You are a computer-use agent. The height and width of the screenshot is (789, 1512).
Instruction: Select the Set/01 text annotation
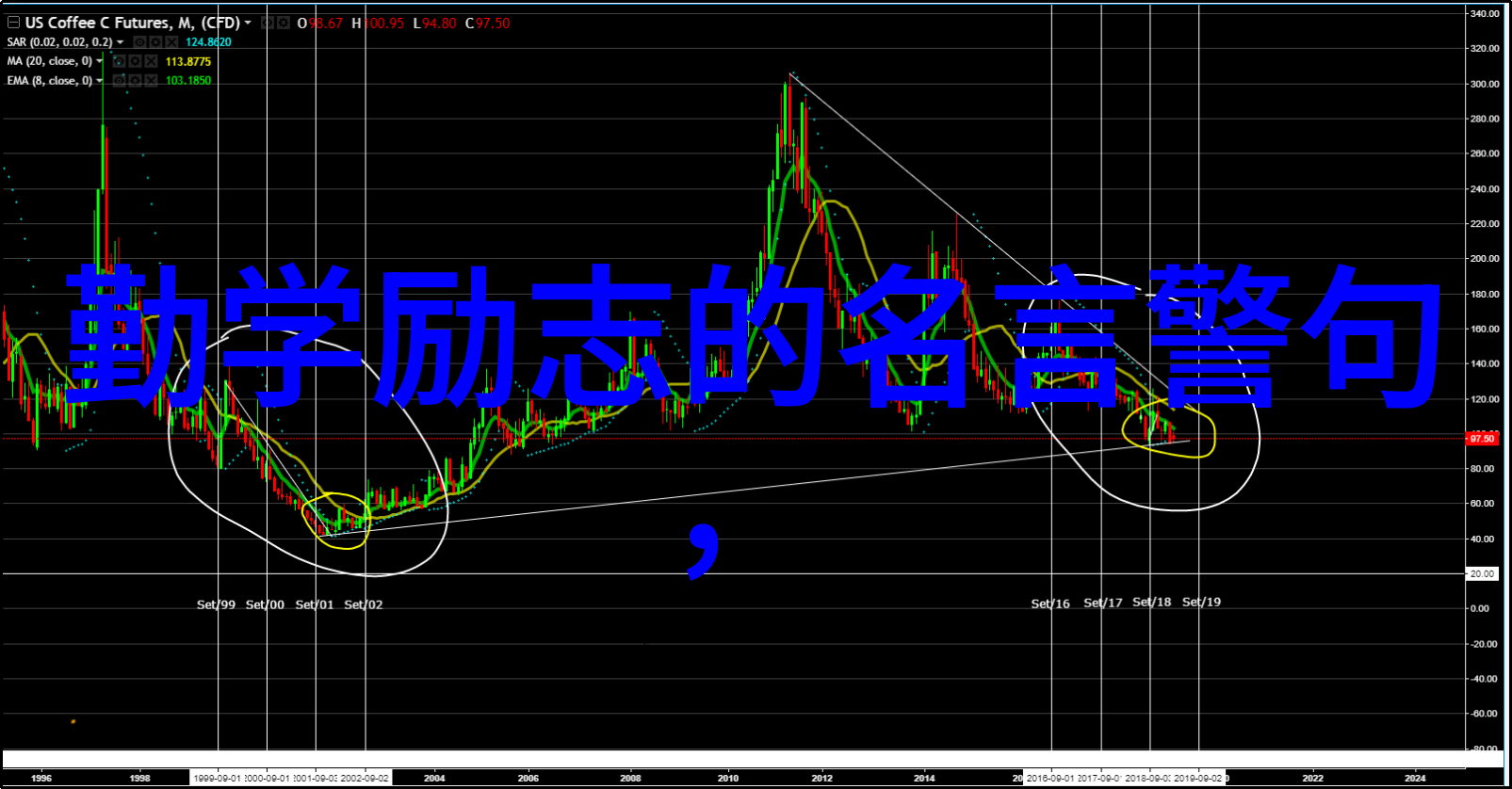[315, 604]
